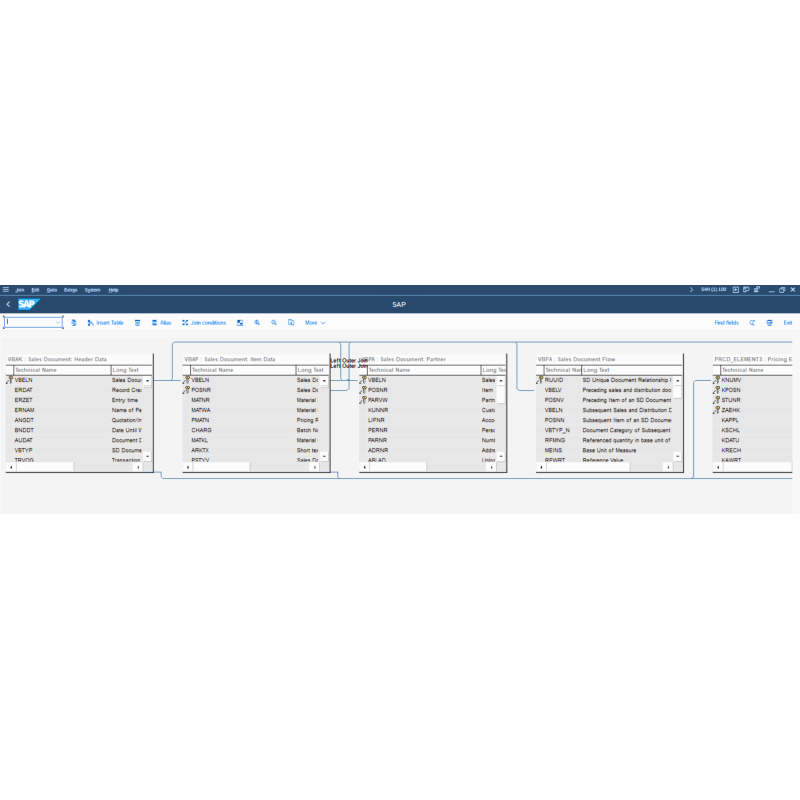
Task: Open the More dropdown in the toolbar
Action: (x=317, y=322)
